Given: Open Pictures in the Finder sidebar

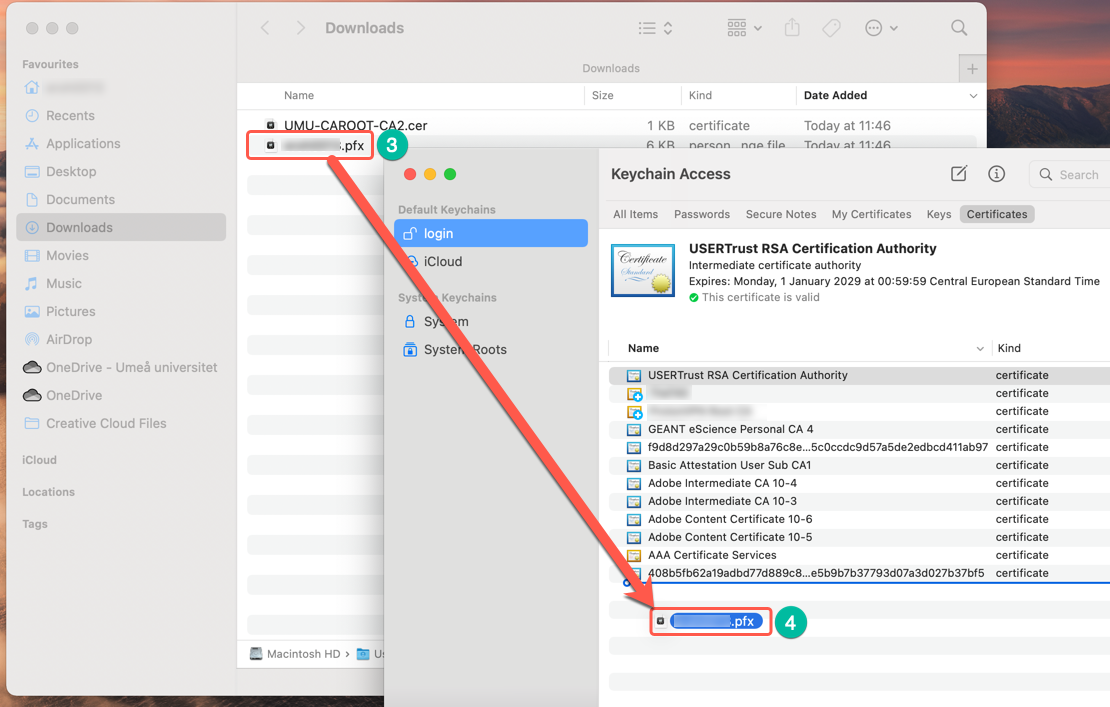Looking at the screenshot, I should tap(70, 311).
